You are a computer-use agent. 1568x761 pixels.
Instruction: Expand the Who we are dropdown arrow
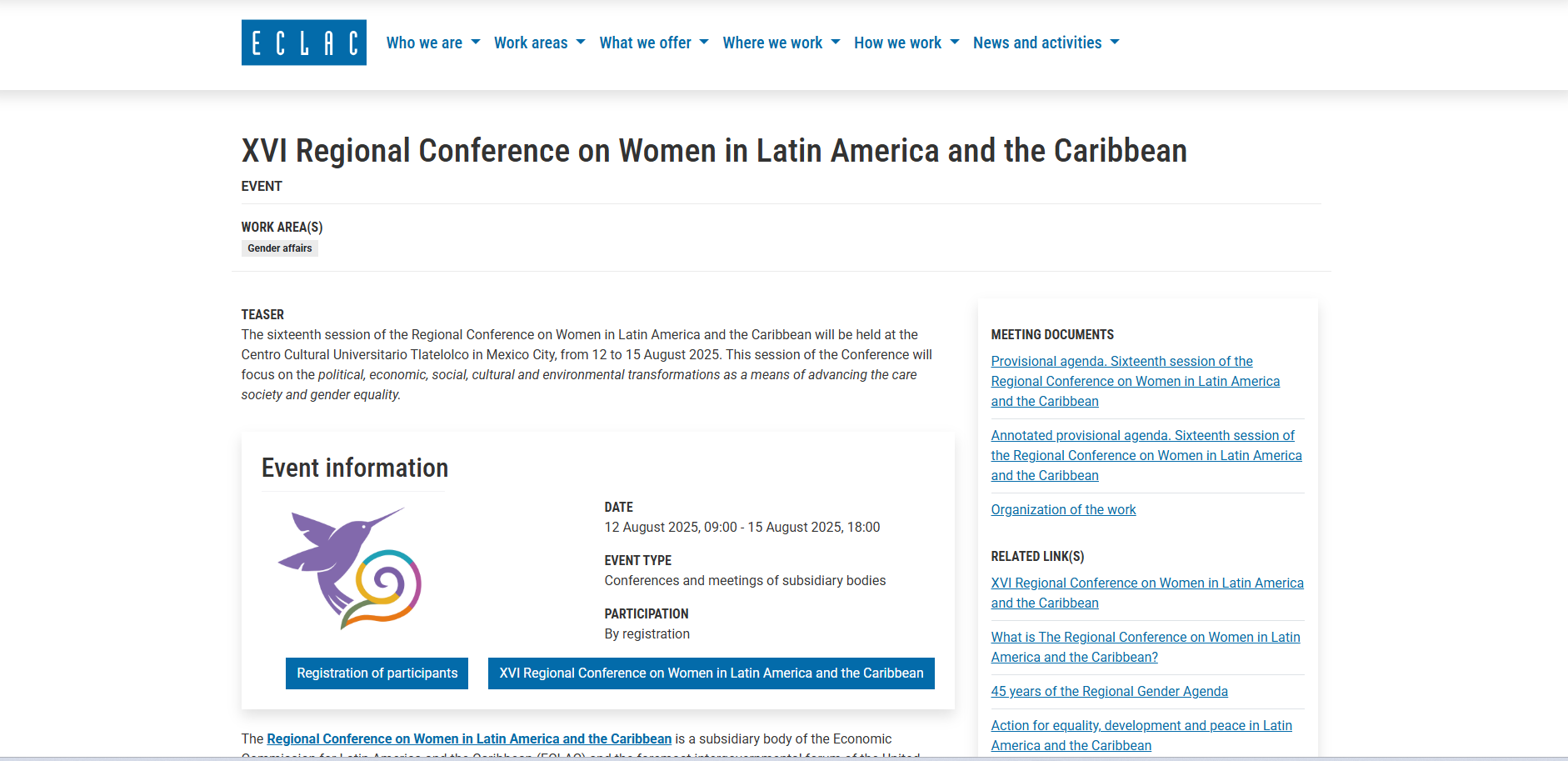pos(476,42)
